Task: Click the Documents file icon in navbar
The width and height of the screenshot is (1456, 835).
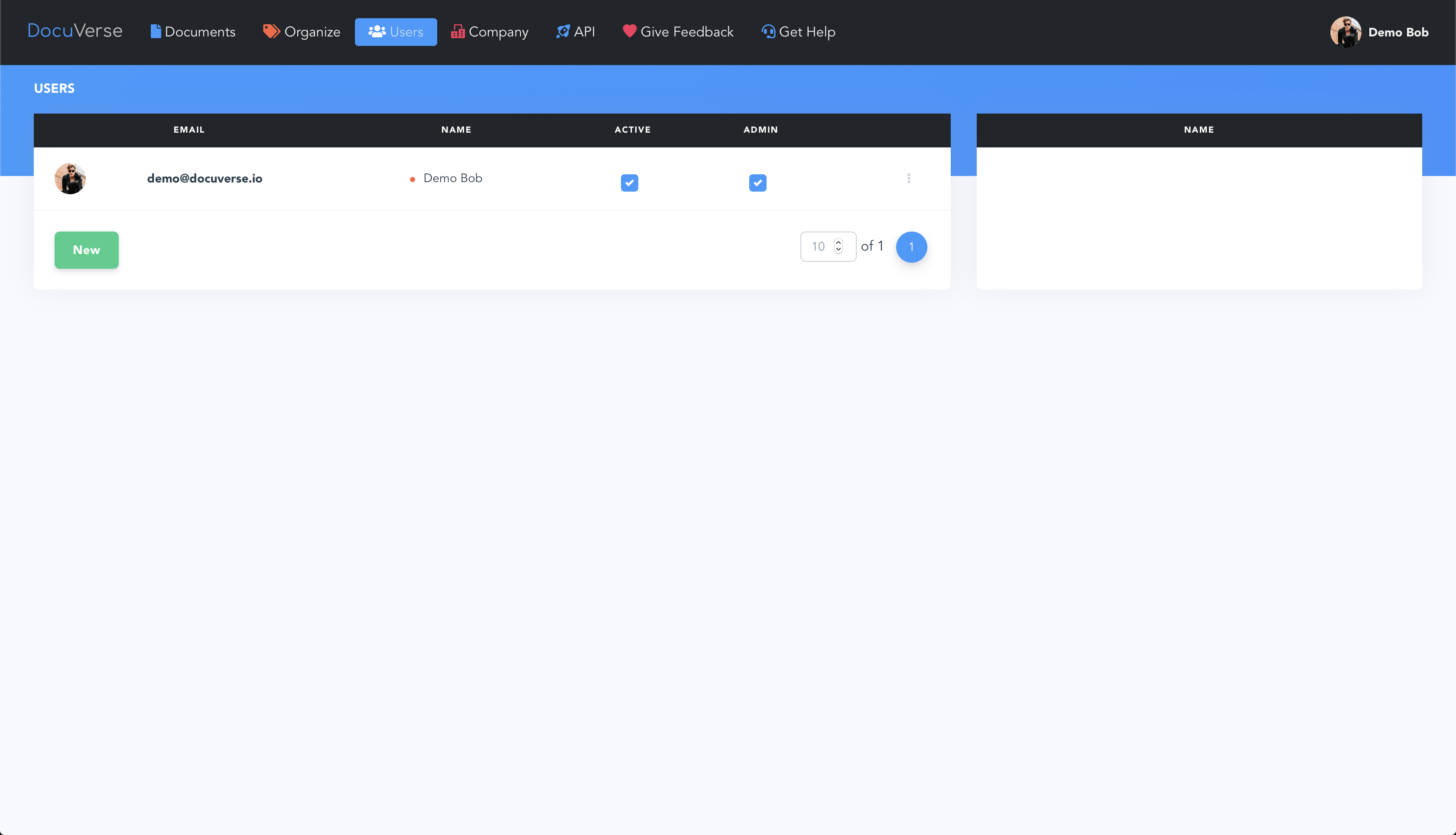Action: (155, 32)
